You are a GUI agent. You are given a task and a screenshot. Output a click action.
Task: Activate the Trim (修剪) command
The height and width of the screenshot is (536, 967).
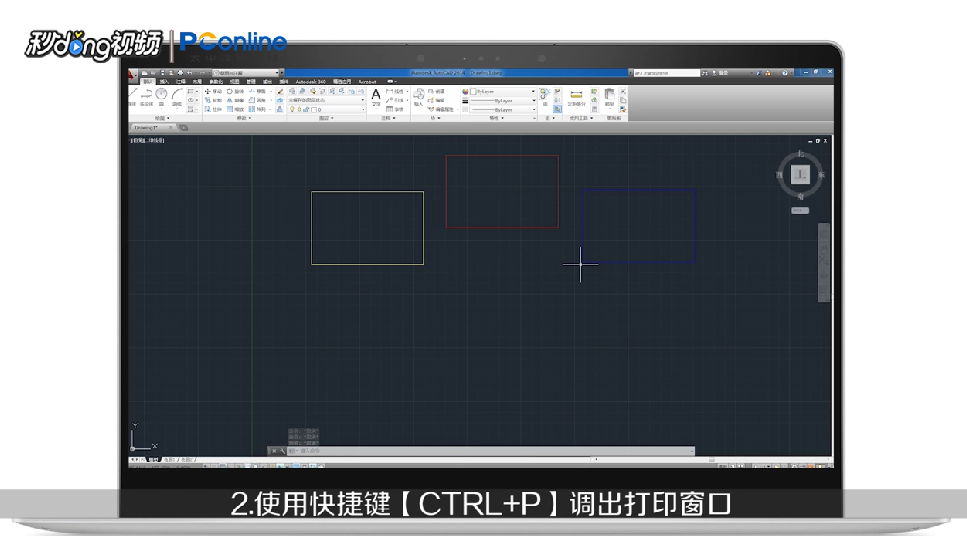(257, 91)
